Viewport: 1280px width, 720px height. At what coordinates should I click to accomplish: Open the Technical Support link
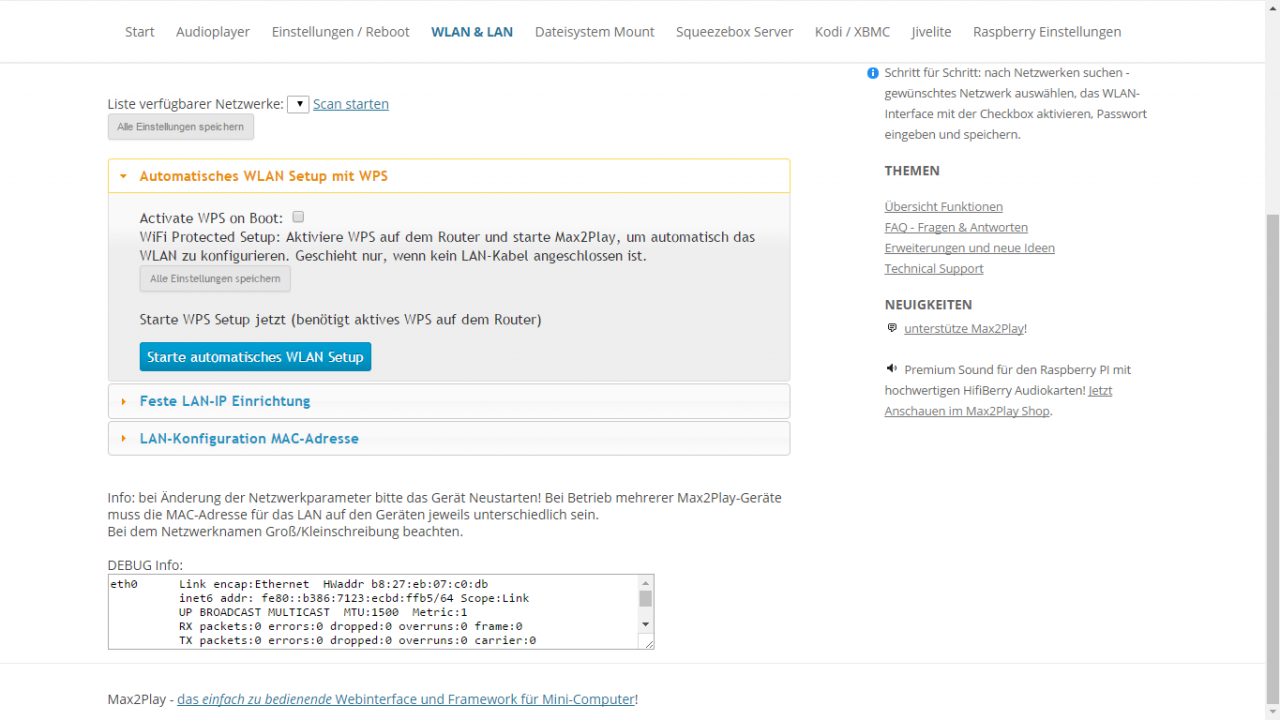(x=934, y=269)
